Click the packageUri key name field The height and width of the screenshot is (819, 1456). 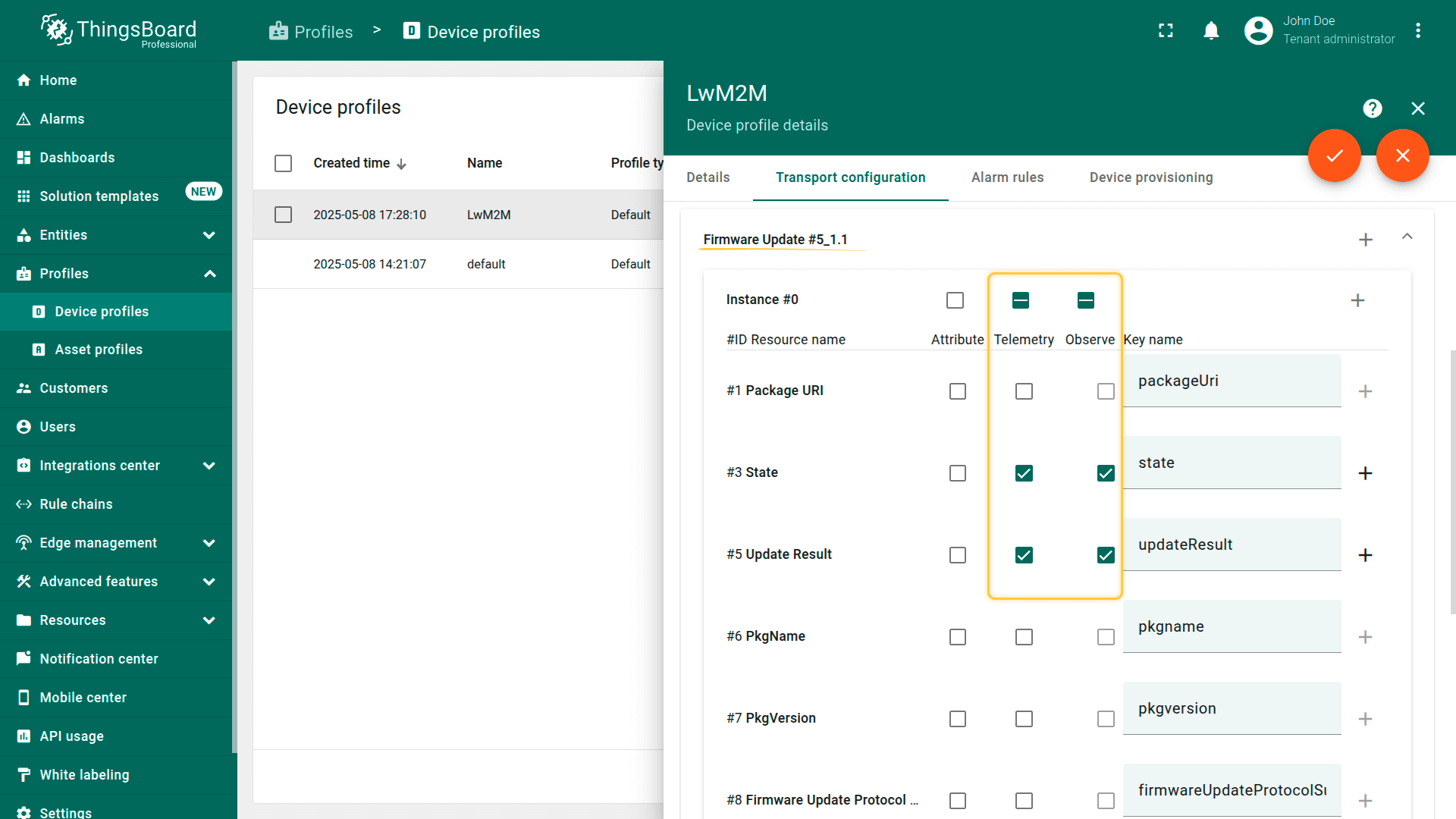1231,381
